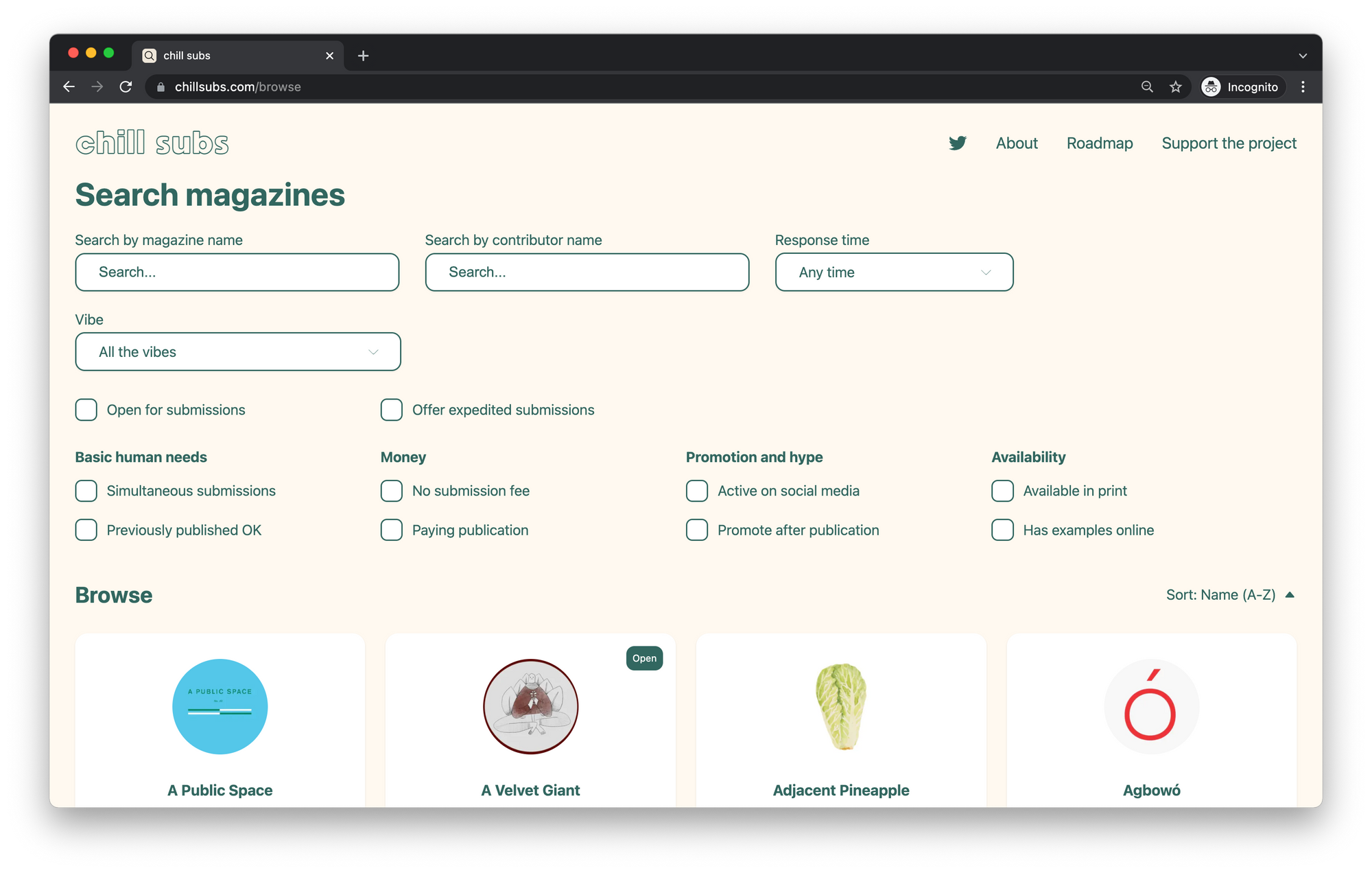Click the Agbowó title
Screen dimensions: 1372x873
1151,790
